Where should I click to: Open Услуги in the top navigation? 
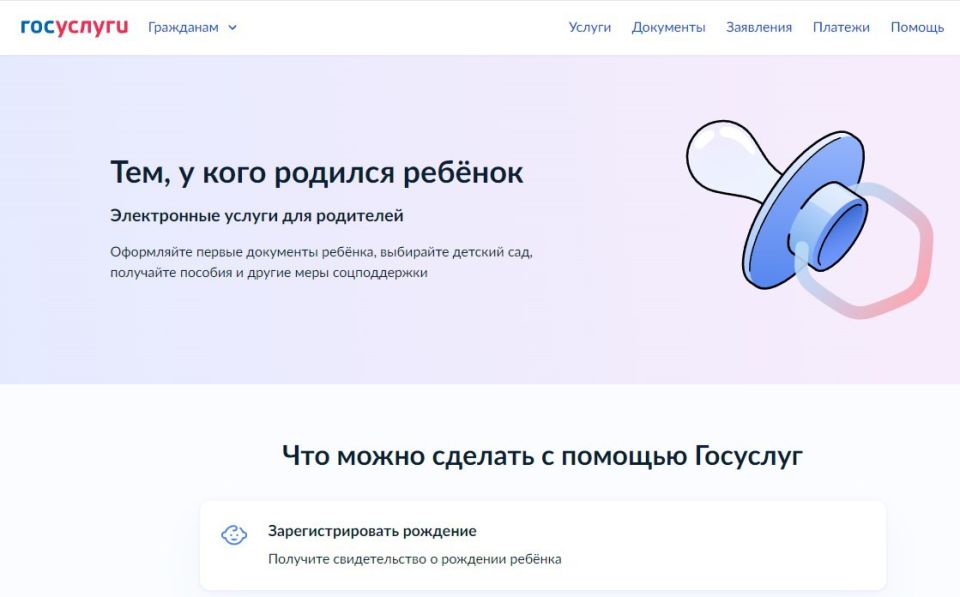[x=590, y=27]
